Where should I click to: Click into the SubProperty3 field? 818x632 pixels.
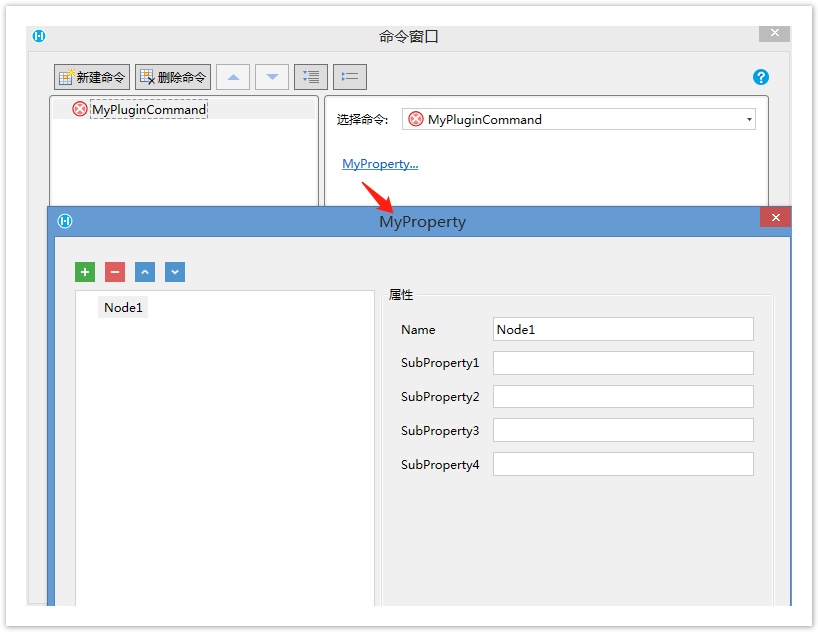[623, 431]
